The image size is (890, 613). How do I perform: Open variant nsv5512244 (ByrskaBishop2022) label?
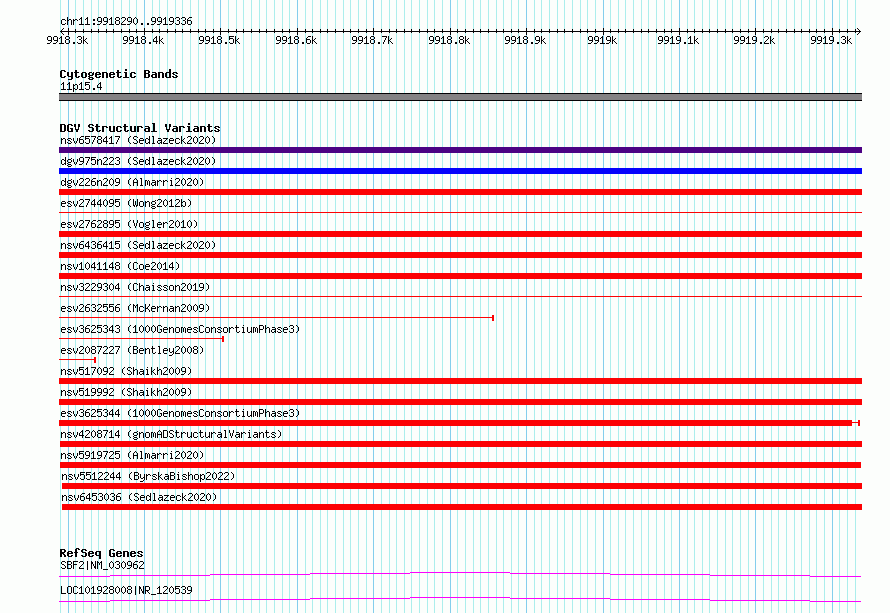(148, 476)
